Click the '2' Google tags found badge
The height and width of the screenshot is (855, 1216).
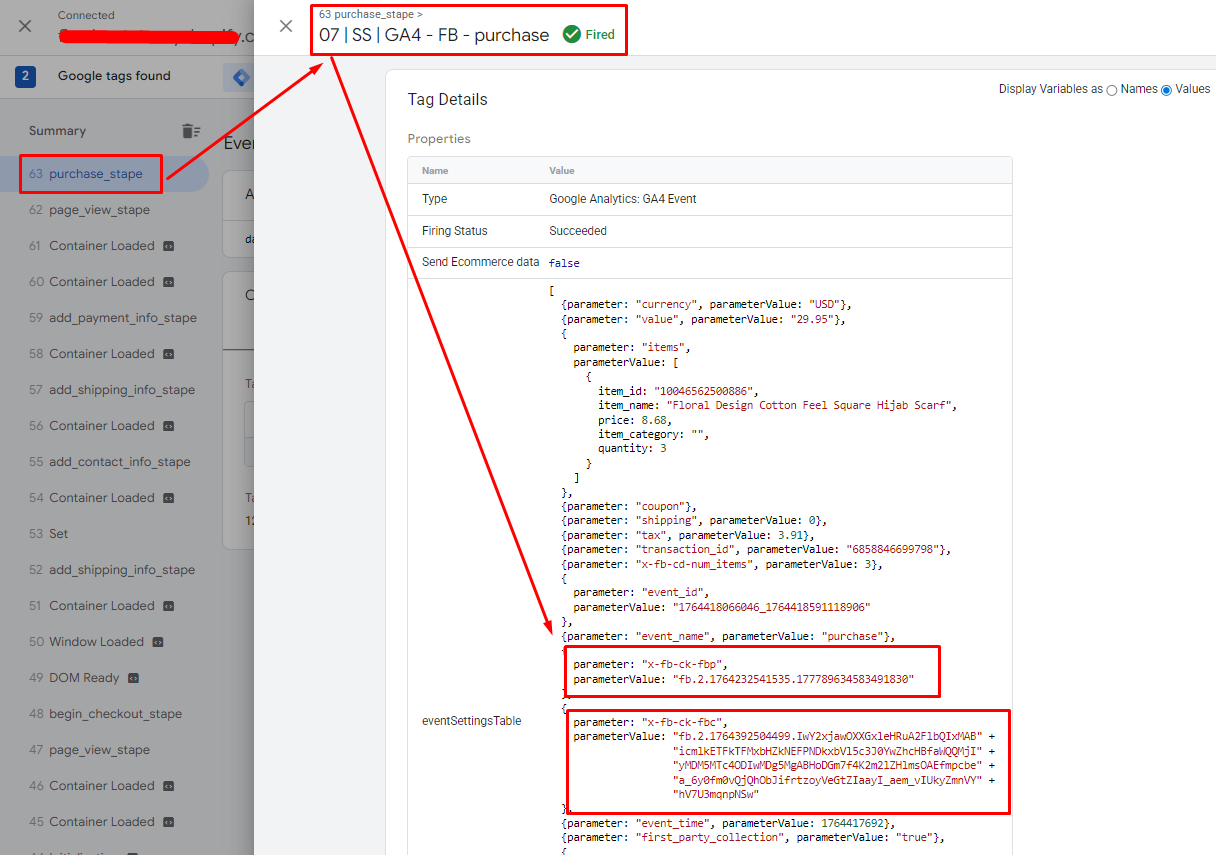[26, 76]
